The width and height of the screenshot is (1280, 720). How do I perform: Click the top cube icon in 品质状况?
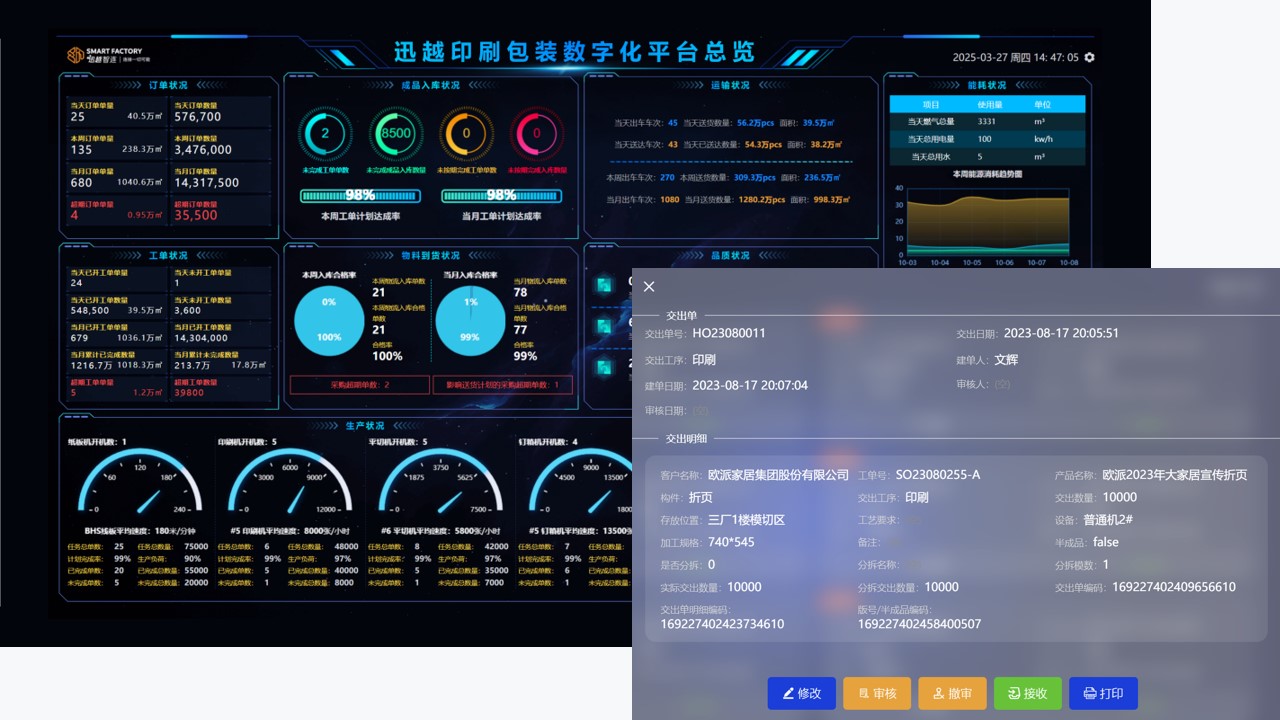604,285
